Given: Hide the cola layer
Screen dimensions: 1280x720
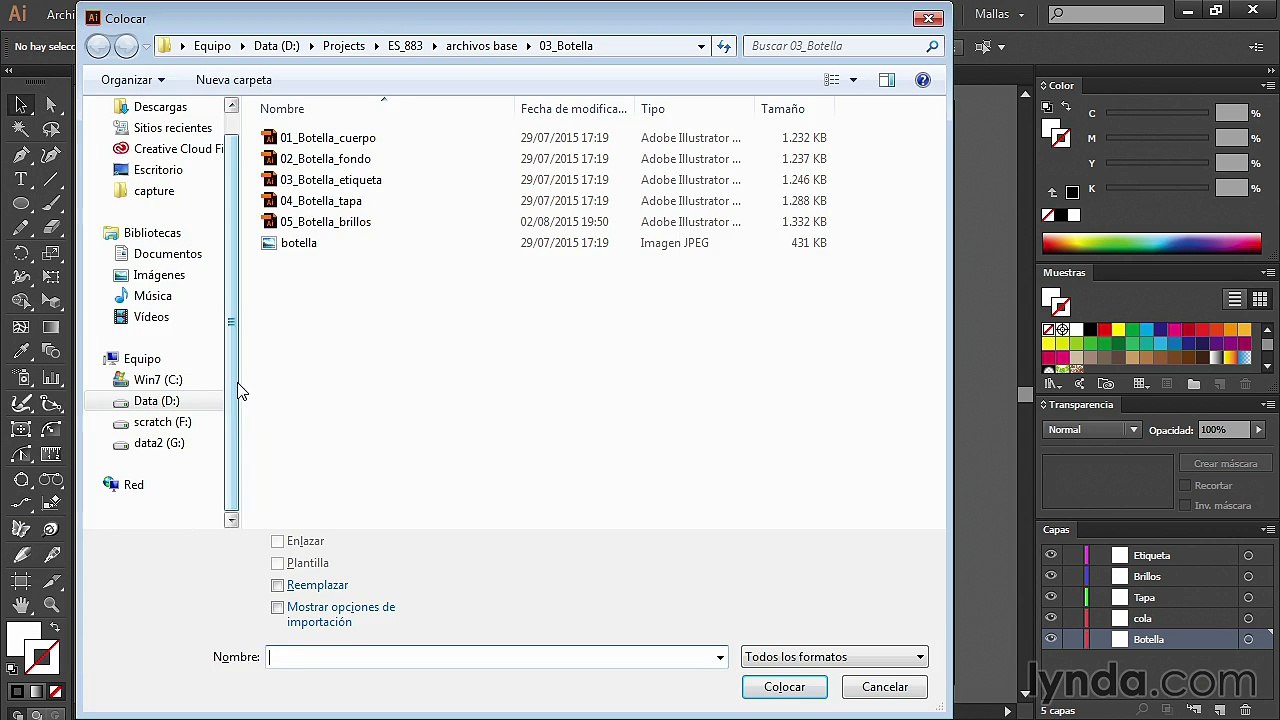Looking at the screenshot, I should coord(1051,618).
